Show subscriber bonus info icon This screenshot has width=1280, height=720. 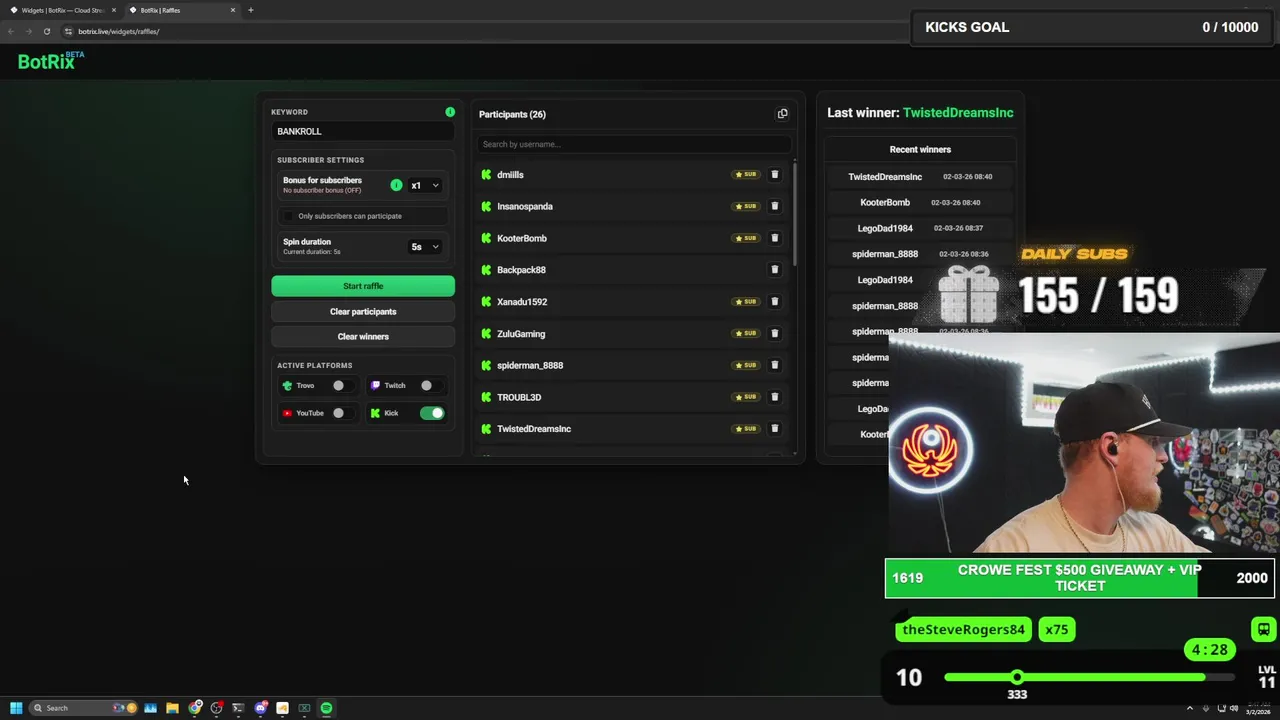(396, 185)
